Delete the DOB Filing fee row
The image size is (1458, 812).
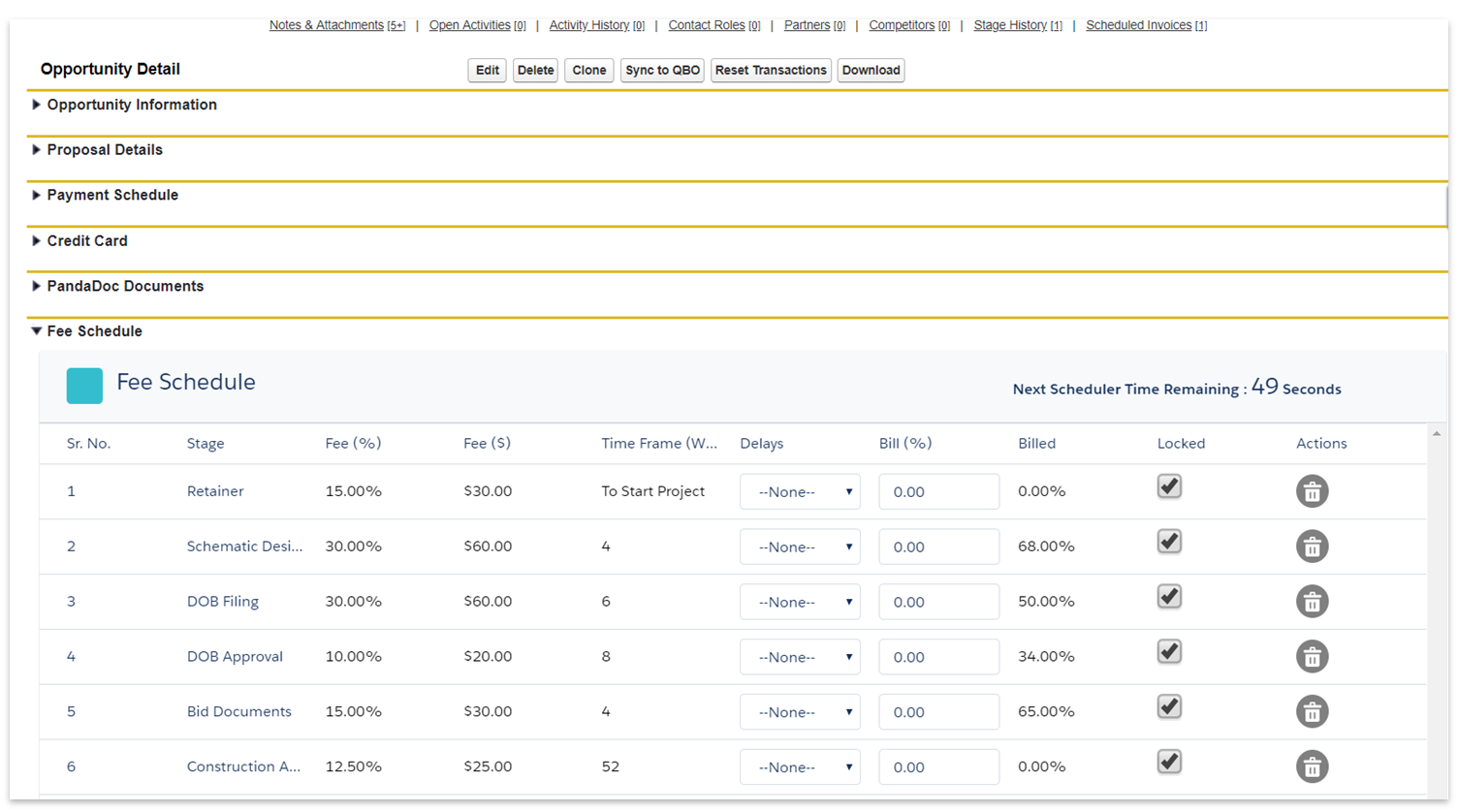coord(1312,602)
